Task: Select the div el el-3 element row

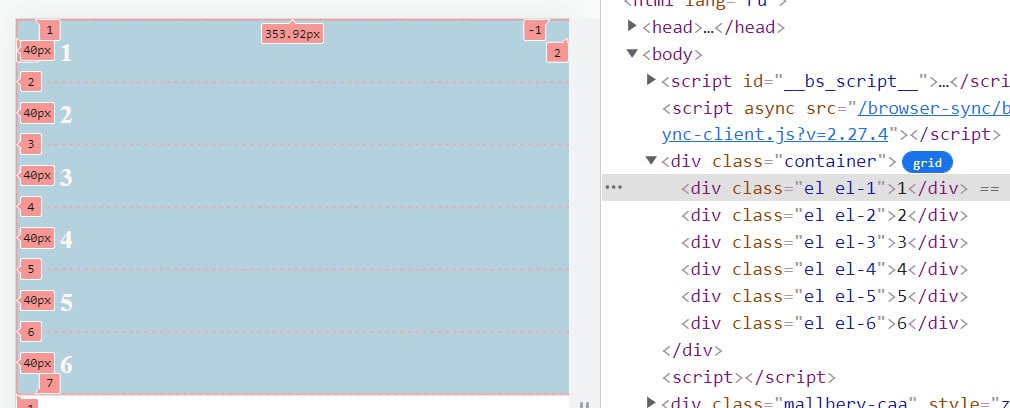Action: [806, 242]
